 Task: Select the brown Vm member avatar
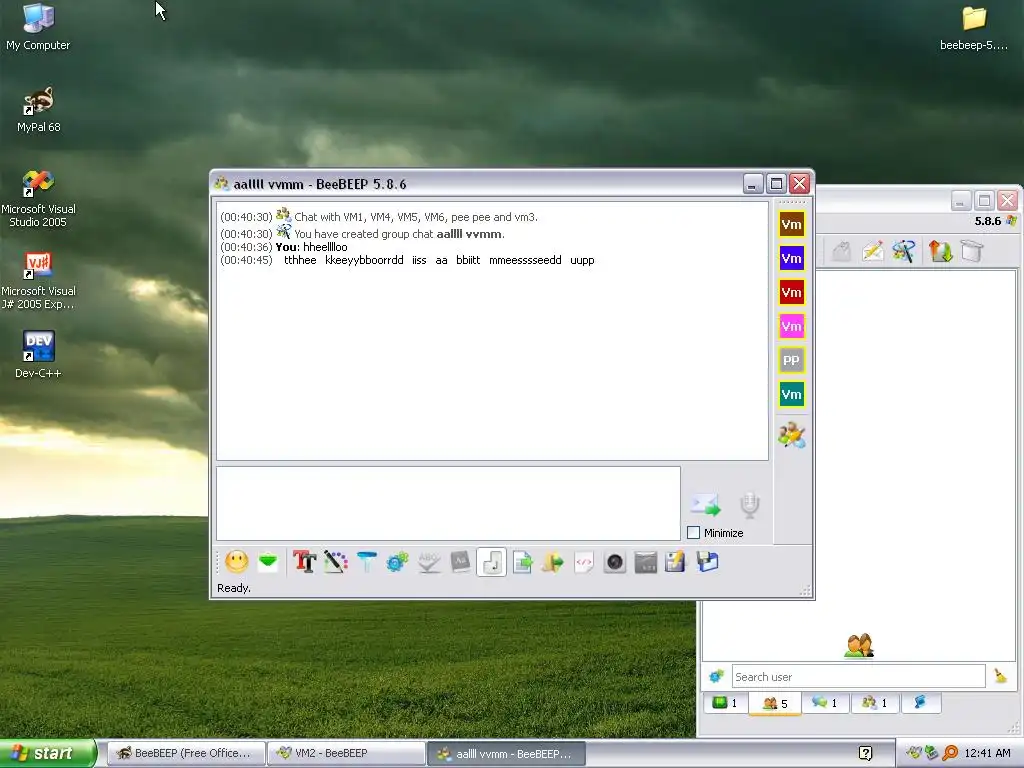pyautogui.click(x=792, y=225)
